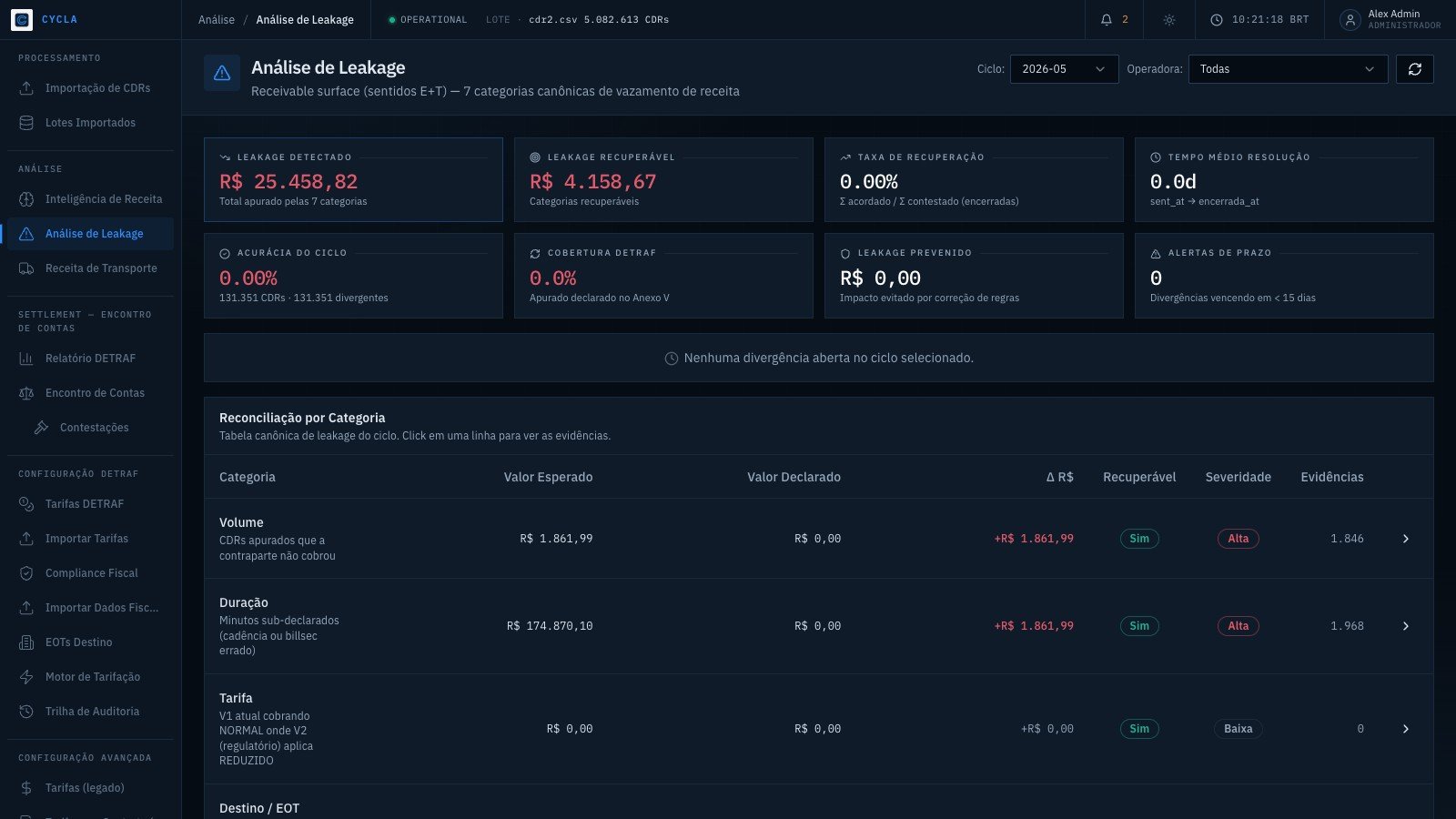Viewport: 1456px width, 819px height.
Task: Click the Encontro de Contas scale icon
Action: point(26,393)
